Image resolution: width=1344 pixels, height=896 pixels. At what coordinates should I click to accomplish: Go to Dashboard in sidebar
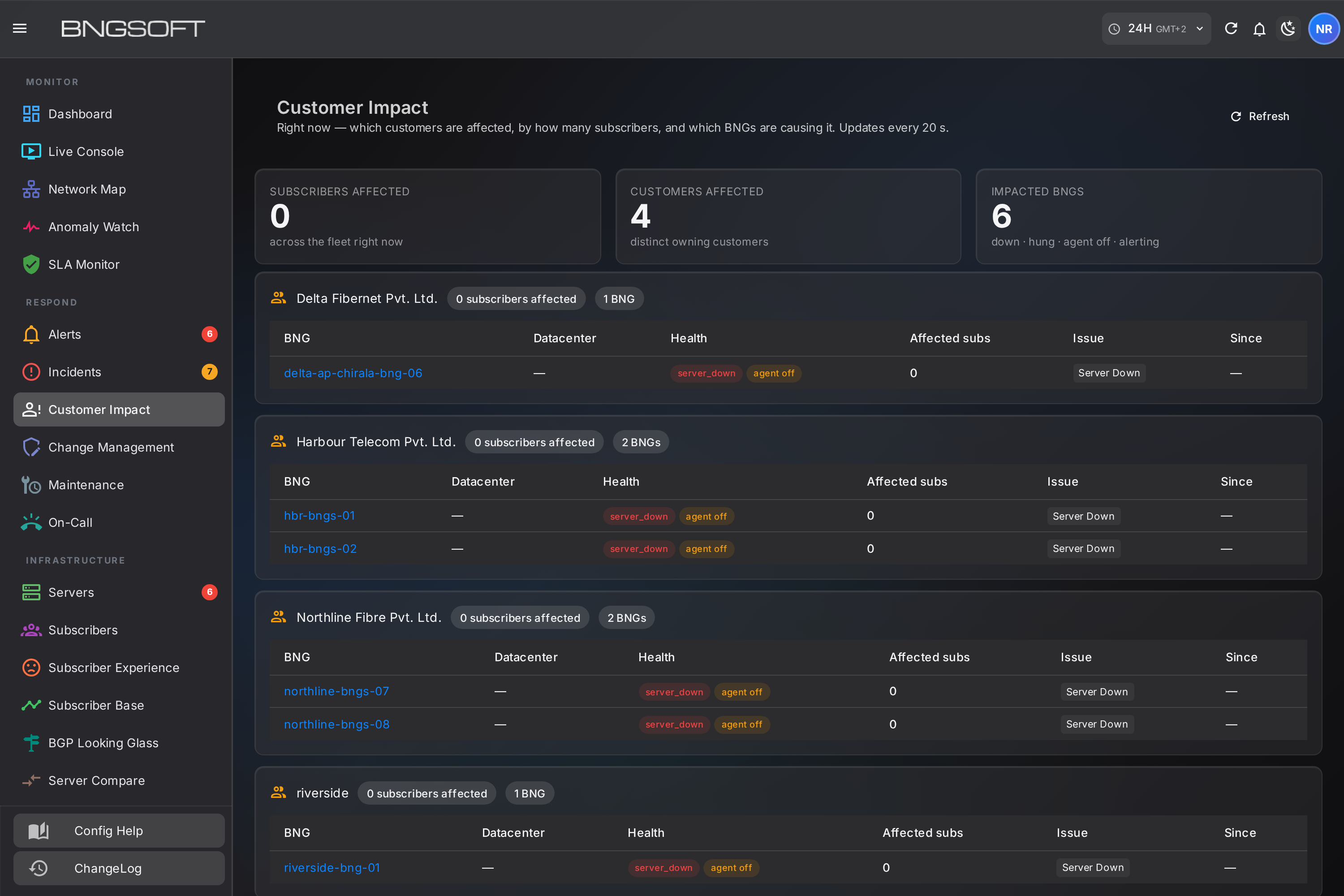[x=119, y=114]
